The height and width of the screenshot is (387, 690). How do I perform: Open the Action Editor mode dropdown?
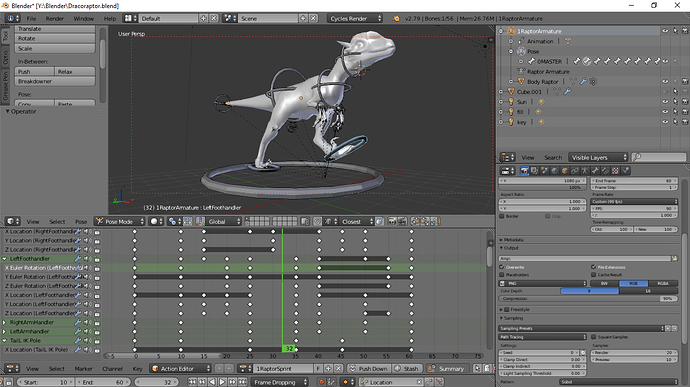pyautogui.click(x=181, y=369)
